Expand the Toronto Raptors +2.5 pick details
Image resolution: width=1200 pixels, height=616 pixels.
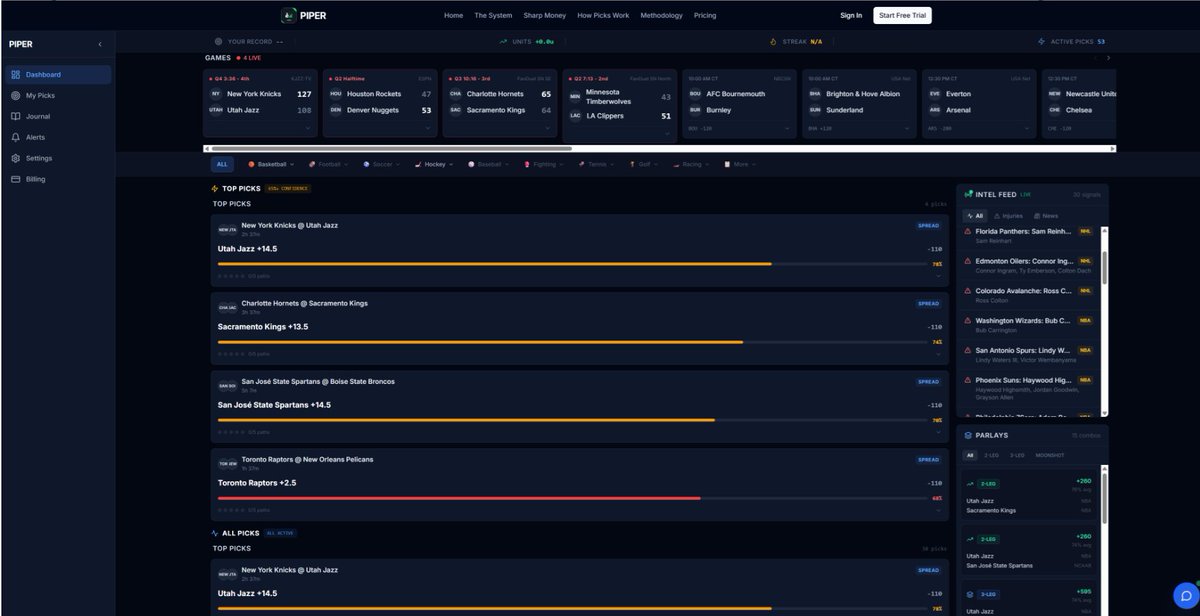938,510
